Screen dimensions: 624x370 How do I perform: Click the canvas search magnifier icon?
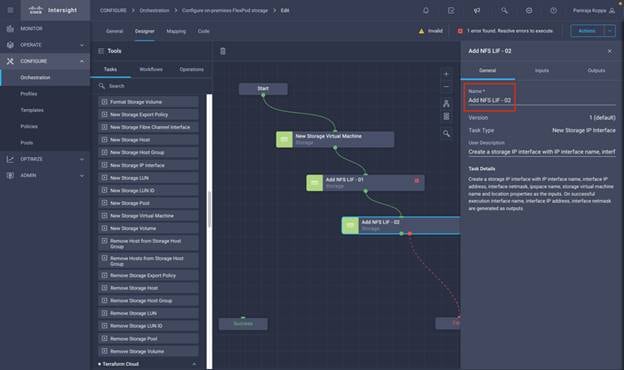tap(447, 134)
